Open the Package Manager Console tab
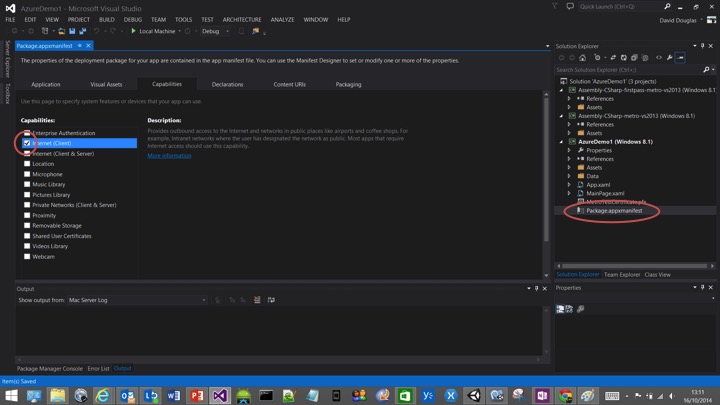Screen dimensions: 720x405 [50, 368]
